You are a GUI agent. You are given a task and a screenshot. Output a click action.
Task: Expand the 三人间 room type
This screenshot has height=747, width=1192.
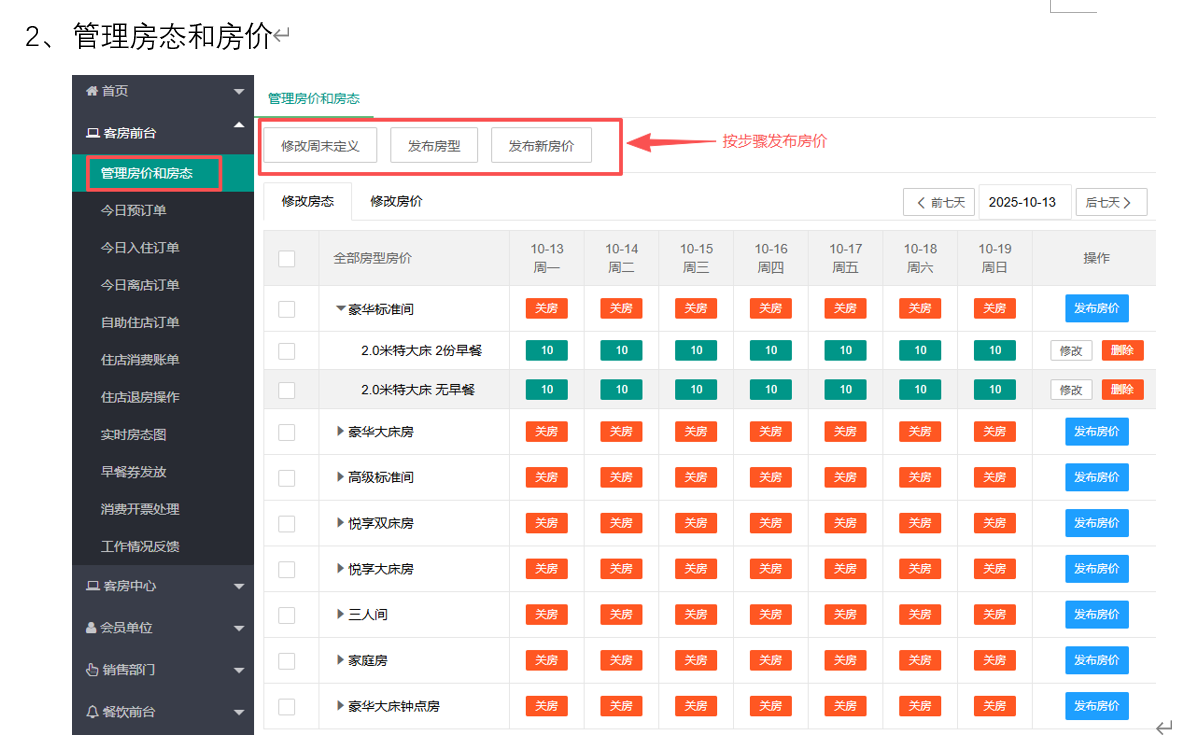tap(340, 615)
